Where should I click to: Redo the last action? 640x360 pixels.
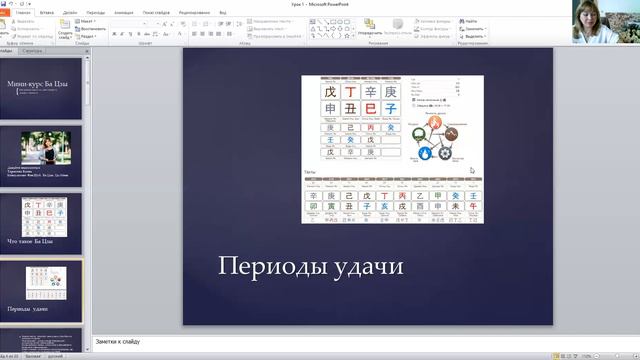click(22, 4)
